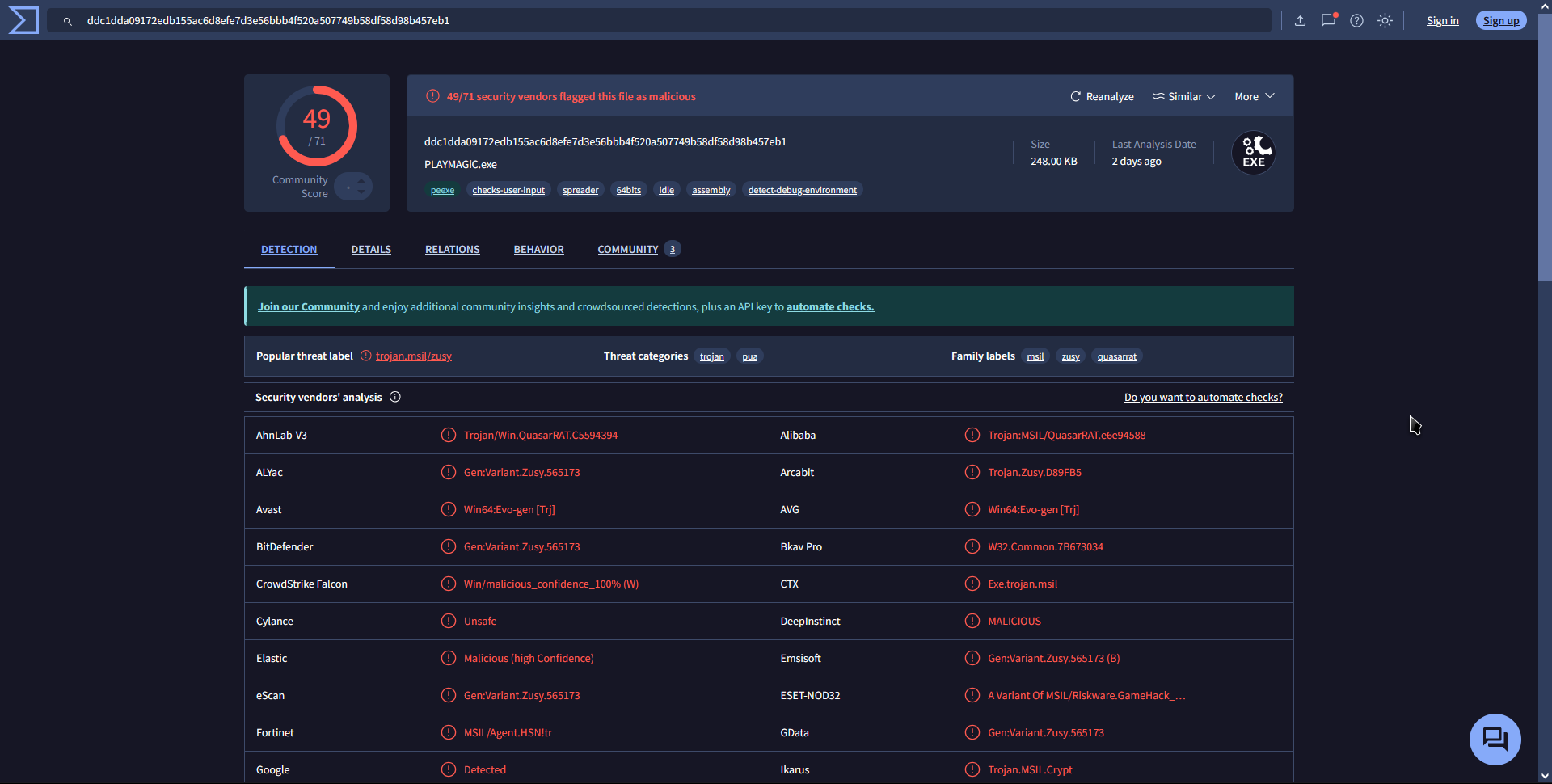The image size is (1552, 784).
Task: Click the alert icon in the CrowdStrike Falcon row
Action: tap(449, 584)
